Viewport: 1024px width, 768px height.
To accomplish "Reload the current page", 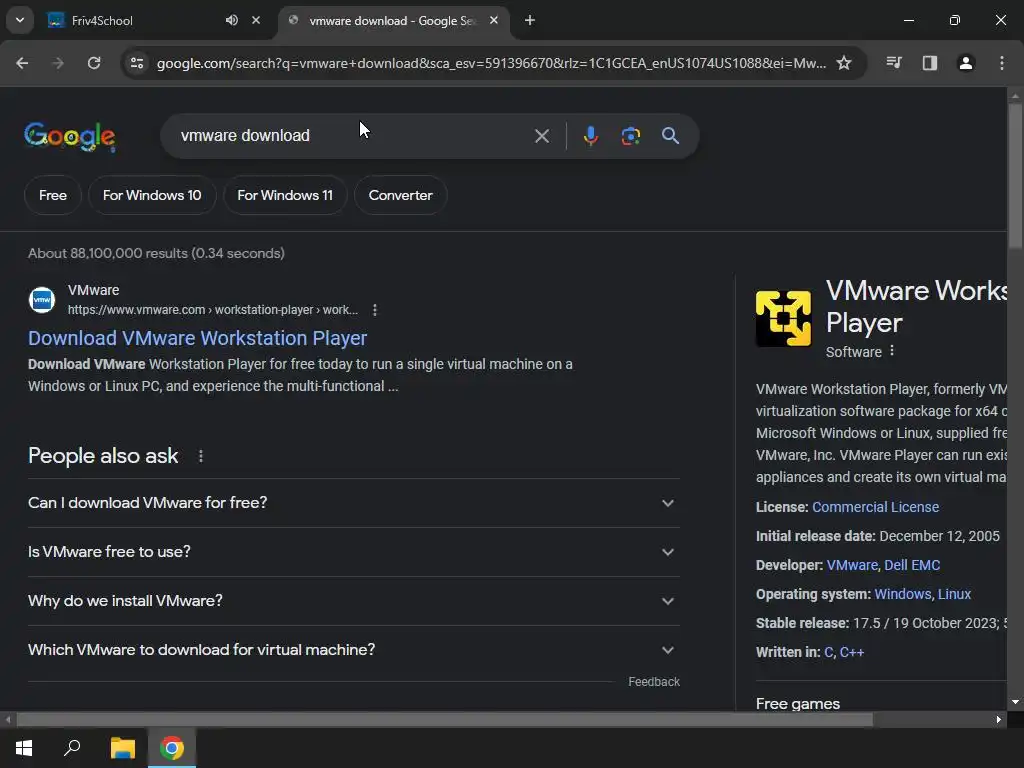I will [x=94, y=63].
